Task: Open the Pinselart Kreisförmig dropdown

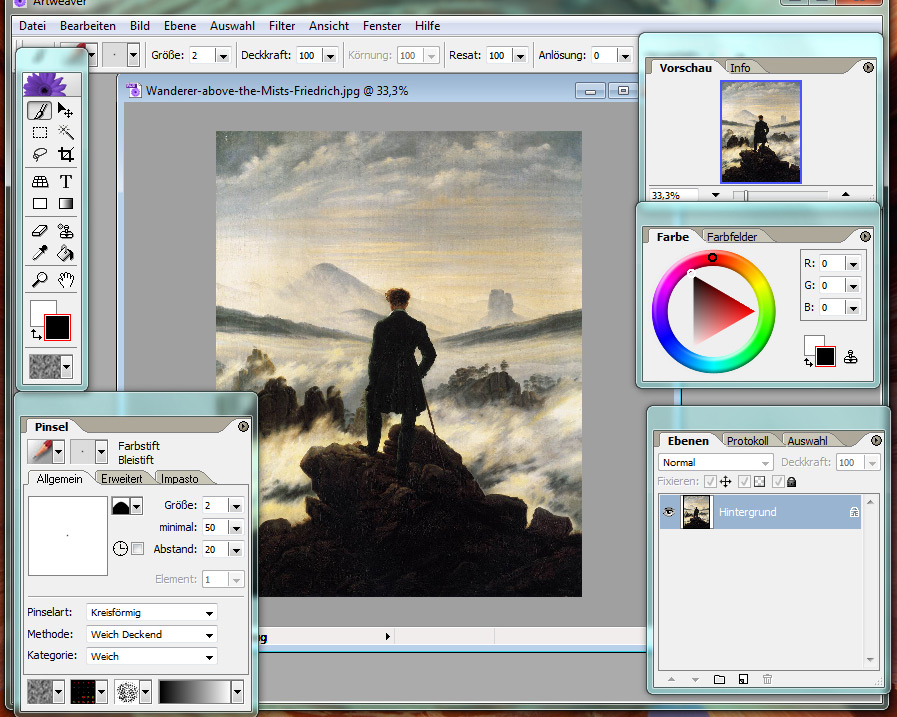Action: click(152, 612)
